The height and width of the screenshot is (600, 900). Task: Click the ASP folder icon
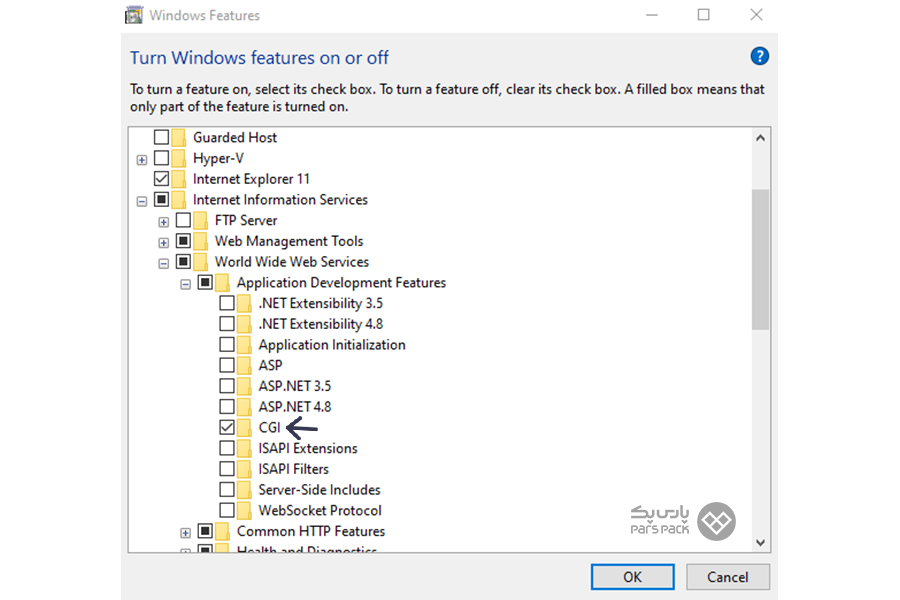click(x=244, y=366)
